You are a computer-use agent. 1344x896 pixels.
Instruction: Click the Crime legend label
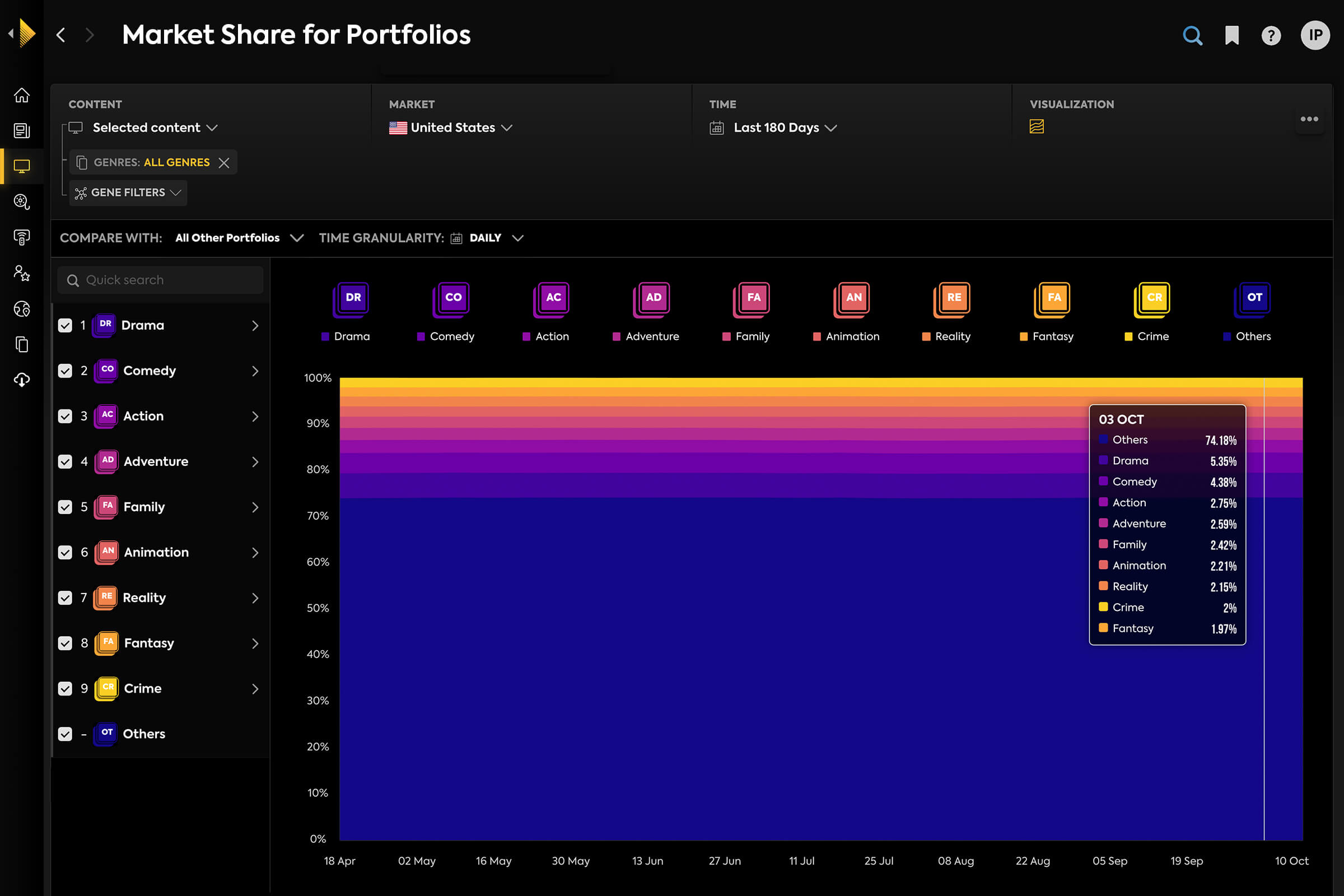pyautogui.click(x=1153, y=337)
